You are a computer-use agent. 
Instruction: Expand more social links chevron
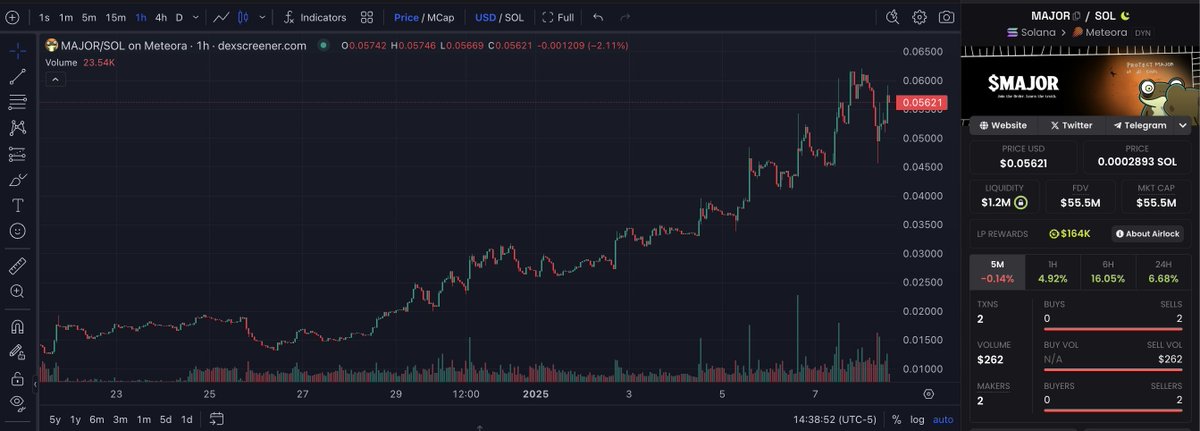[x=1183, y=125]
